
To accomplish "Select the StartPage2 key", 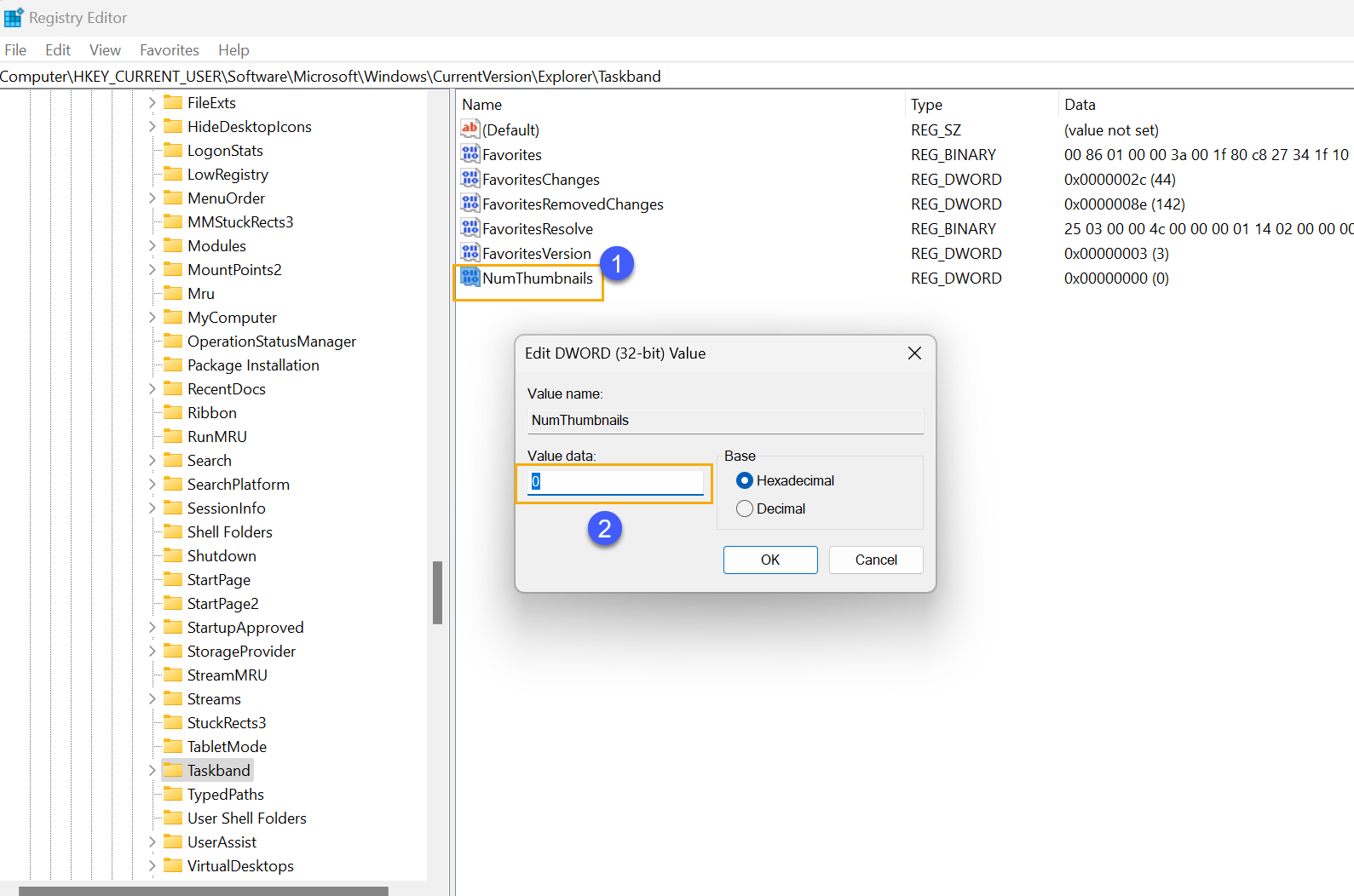I will (x=222, y=603).
